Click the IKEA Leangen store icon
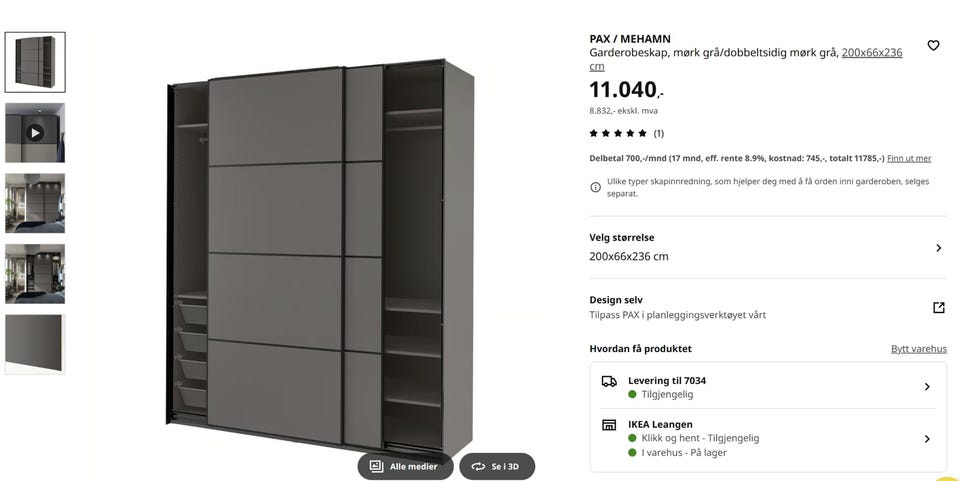Viewport: 960px width, 481px height. (x=609, y=425)
